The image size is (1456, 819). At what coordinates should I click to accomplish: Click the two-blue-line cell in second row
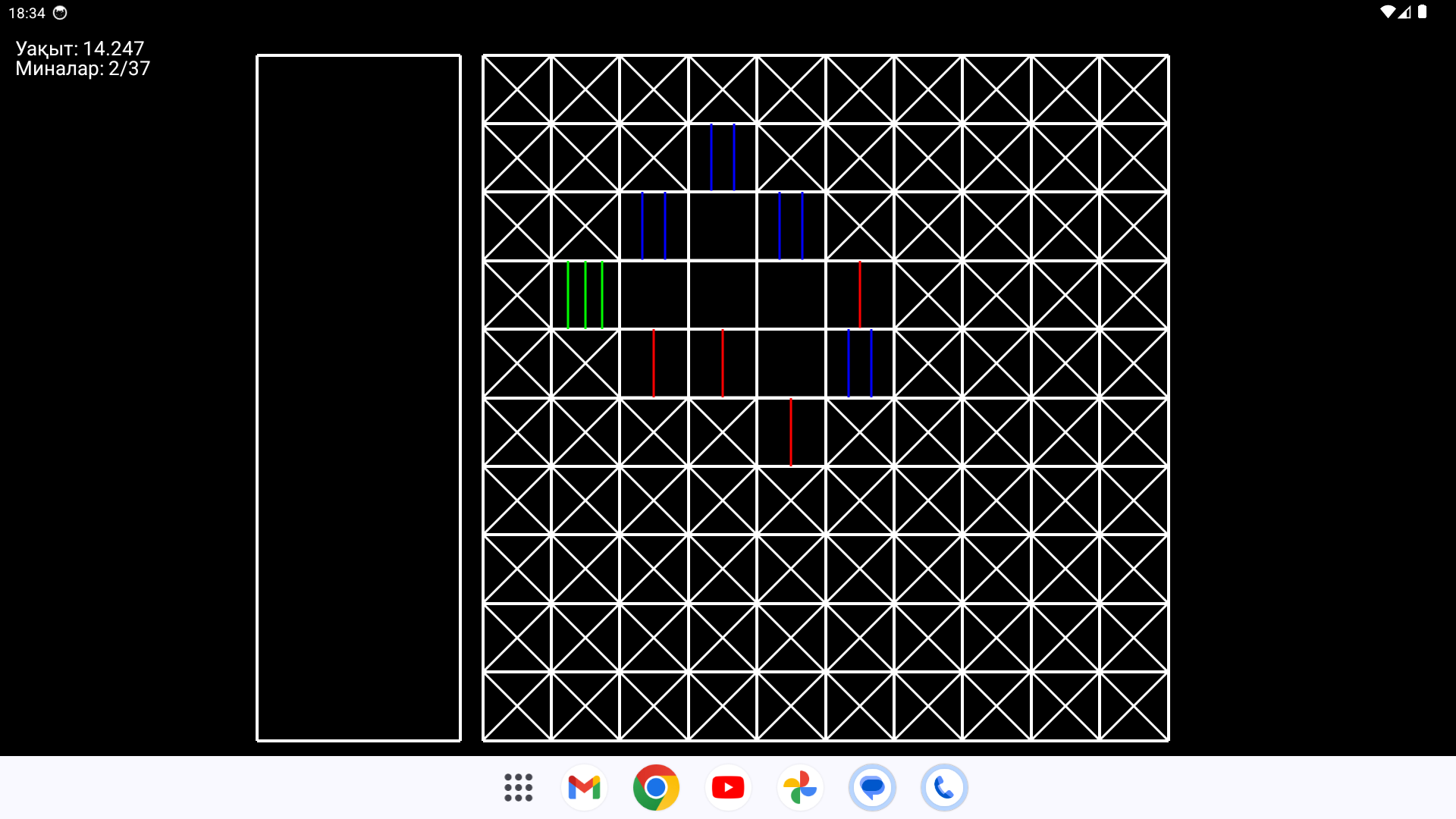723,158
